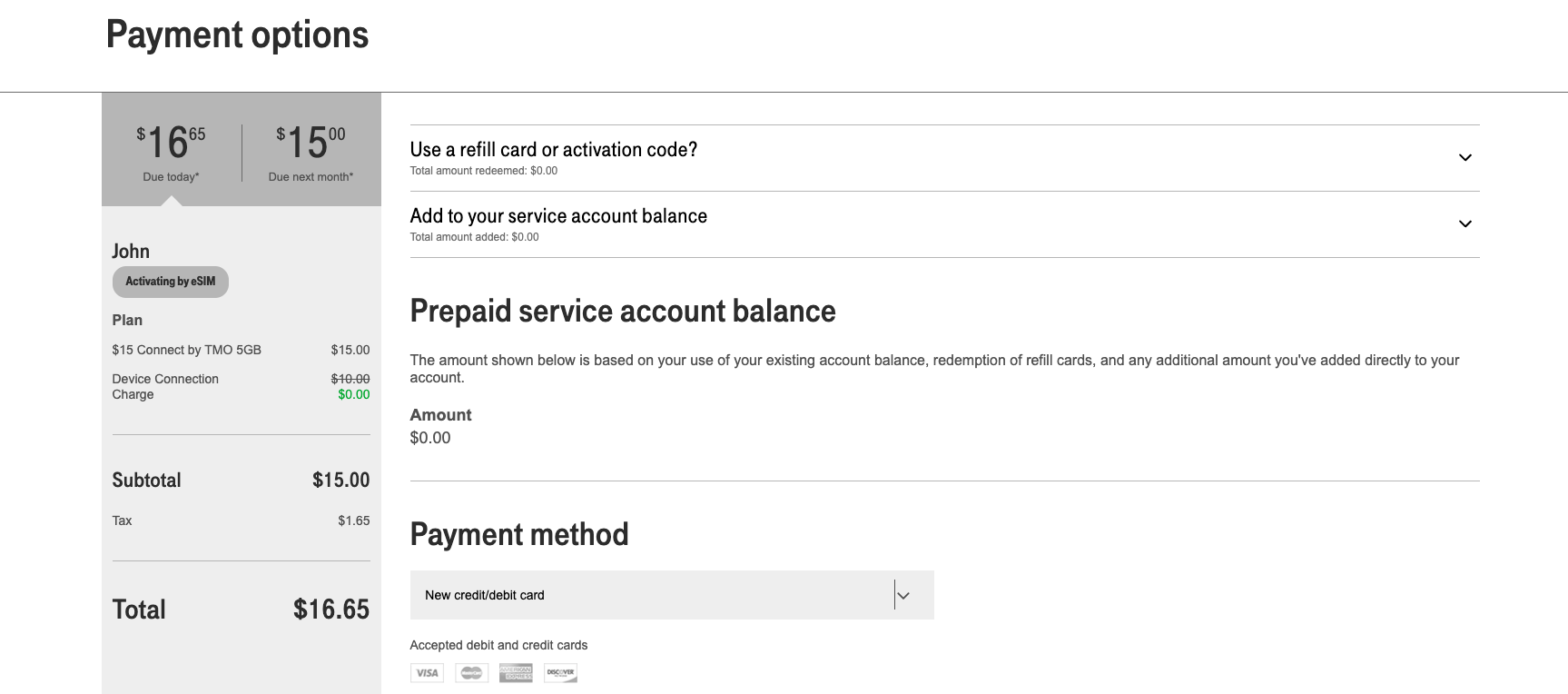This screenshot has width=1568, height=694.
Task: Click Accepted debit and credit cards label
Action: [498, 645]
